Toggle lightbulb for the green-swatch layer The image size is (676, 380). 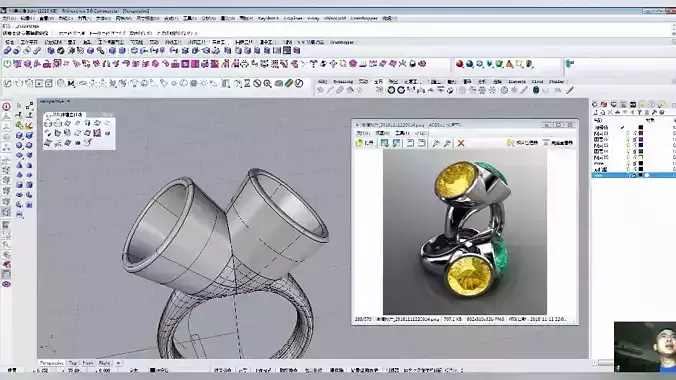(628, 151)
